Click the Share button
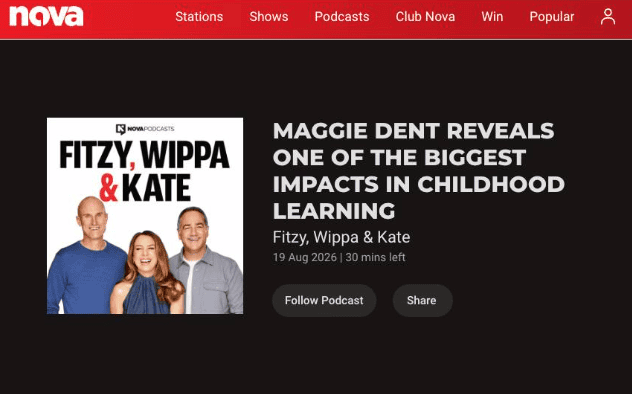 pos(422,301)
